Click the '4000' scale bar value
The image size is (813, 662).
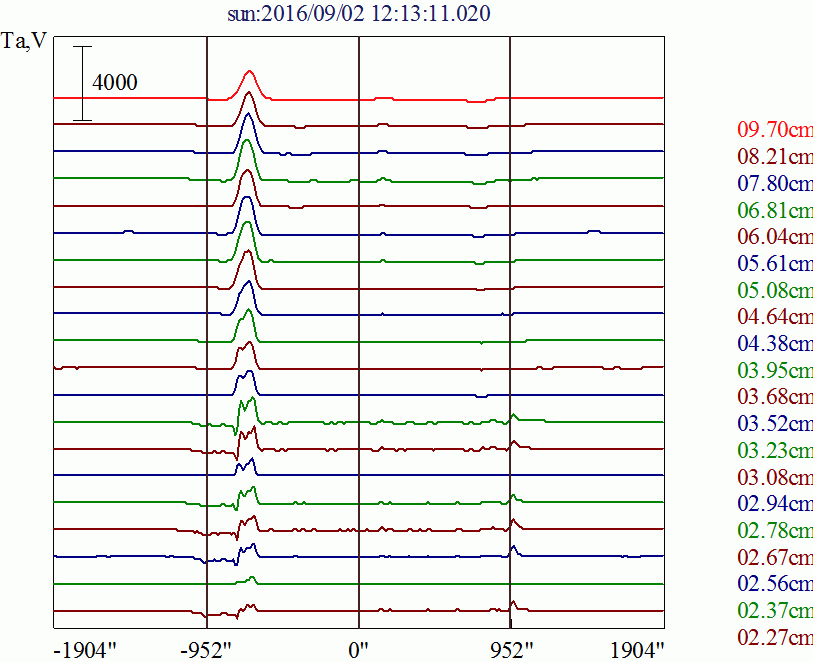point(115,82)
